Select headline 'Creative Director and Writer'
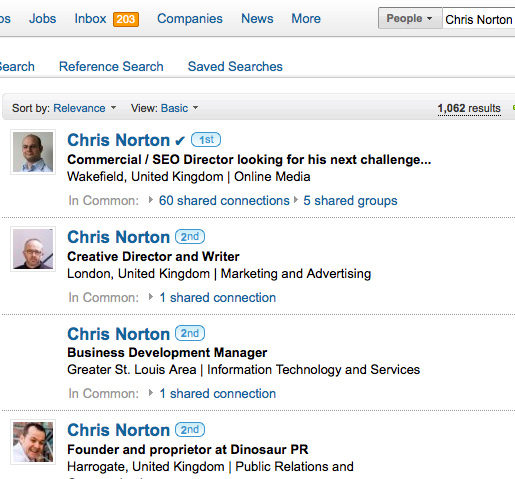 coord(153,257)
